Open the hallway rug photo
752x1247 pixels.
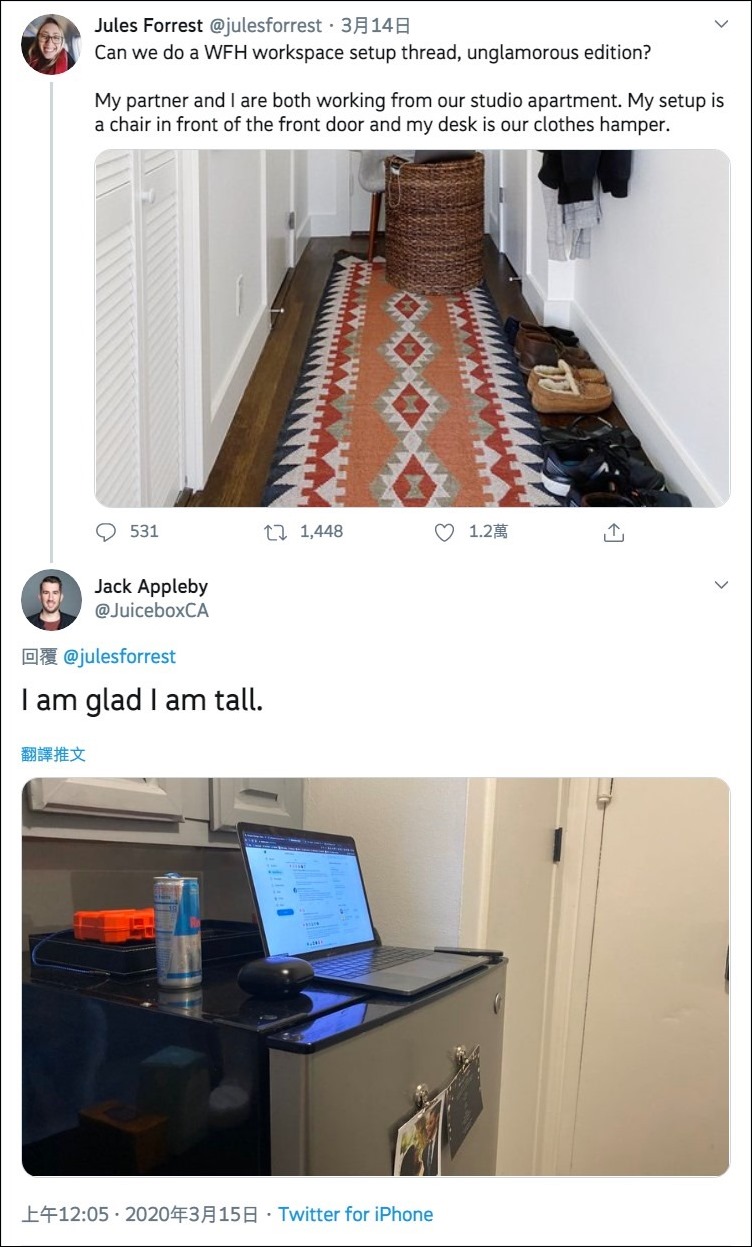point(413,328)
